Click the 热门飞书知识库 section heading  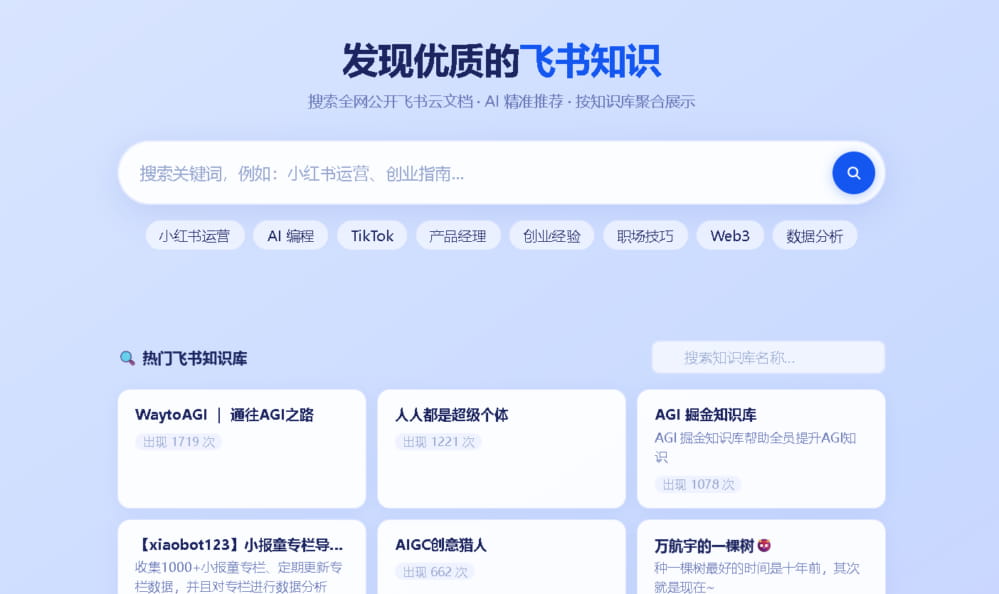(x=194, y=358)
